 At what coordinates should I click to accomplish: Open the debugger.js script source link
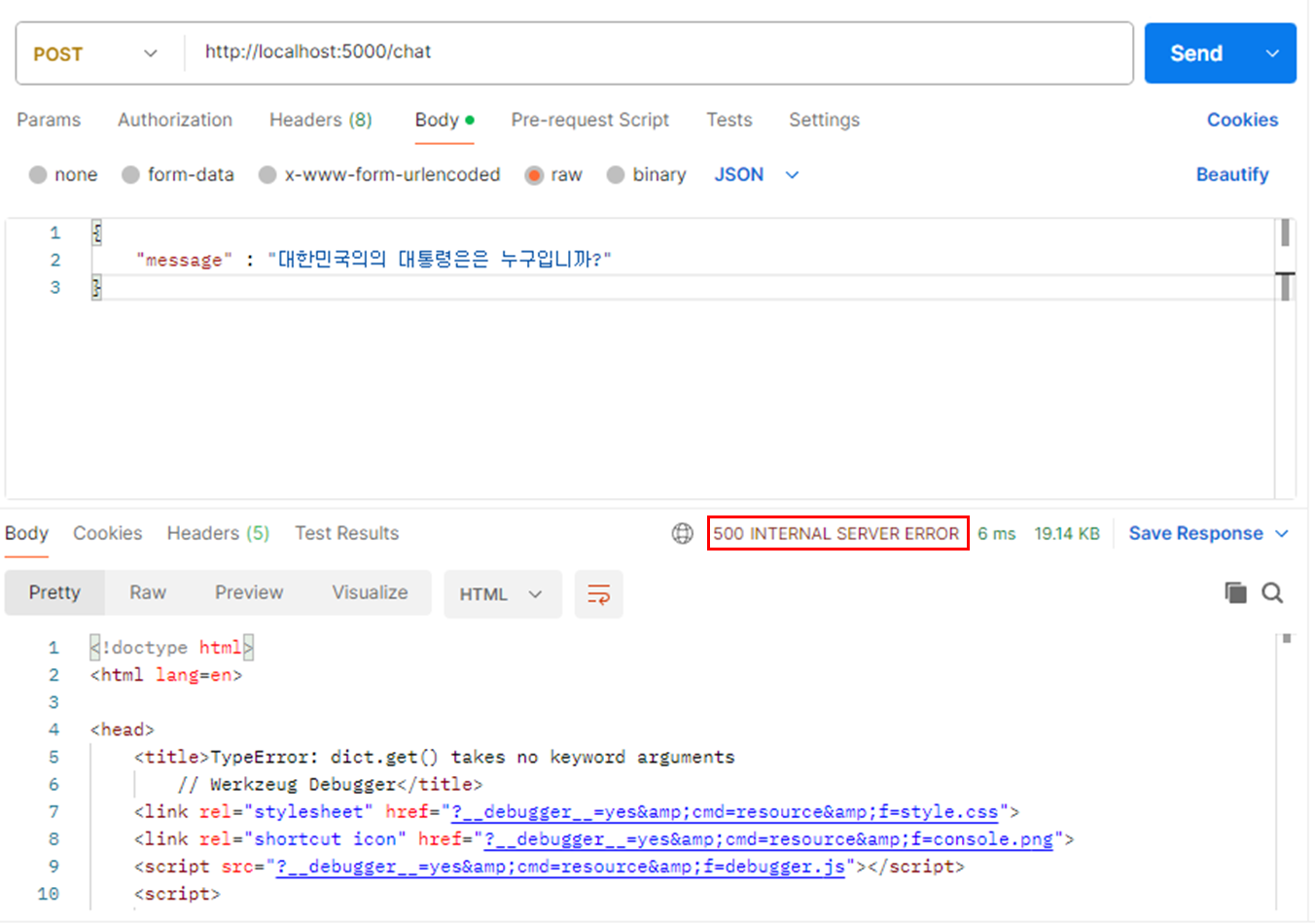(560, 867)
